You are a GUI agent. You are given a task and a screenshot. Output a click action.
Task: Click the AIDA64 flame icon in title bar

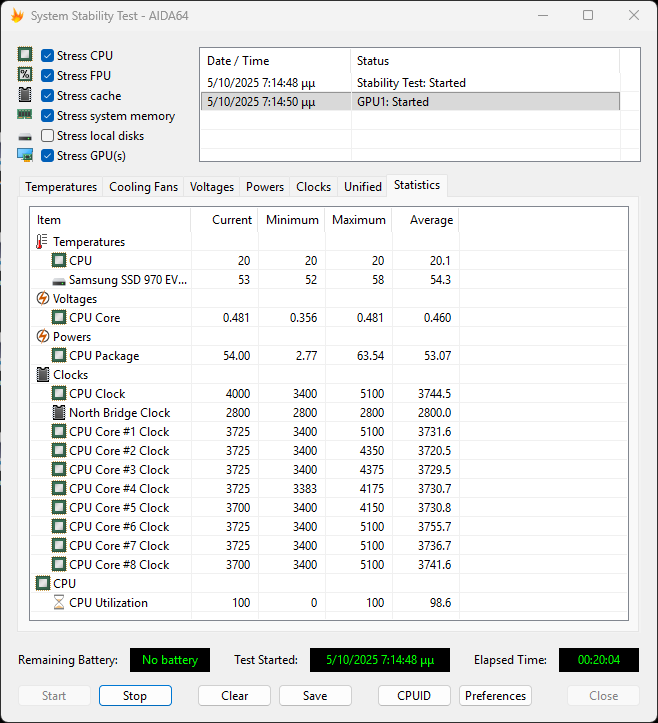[x=17, y=16]
